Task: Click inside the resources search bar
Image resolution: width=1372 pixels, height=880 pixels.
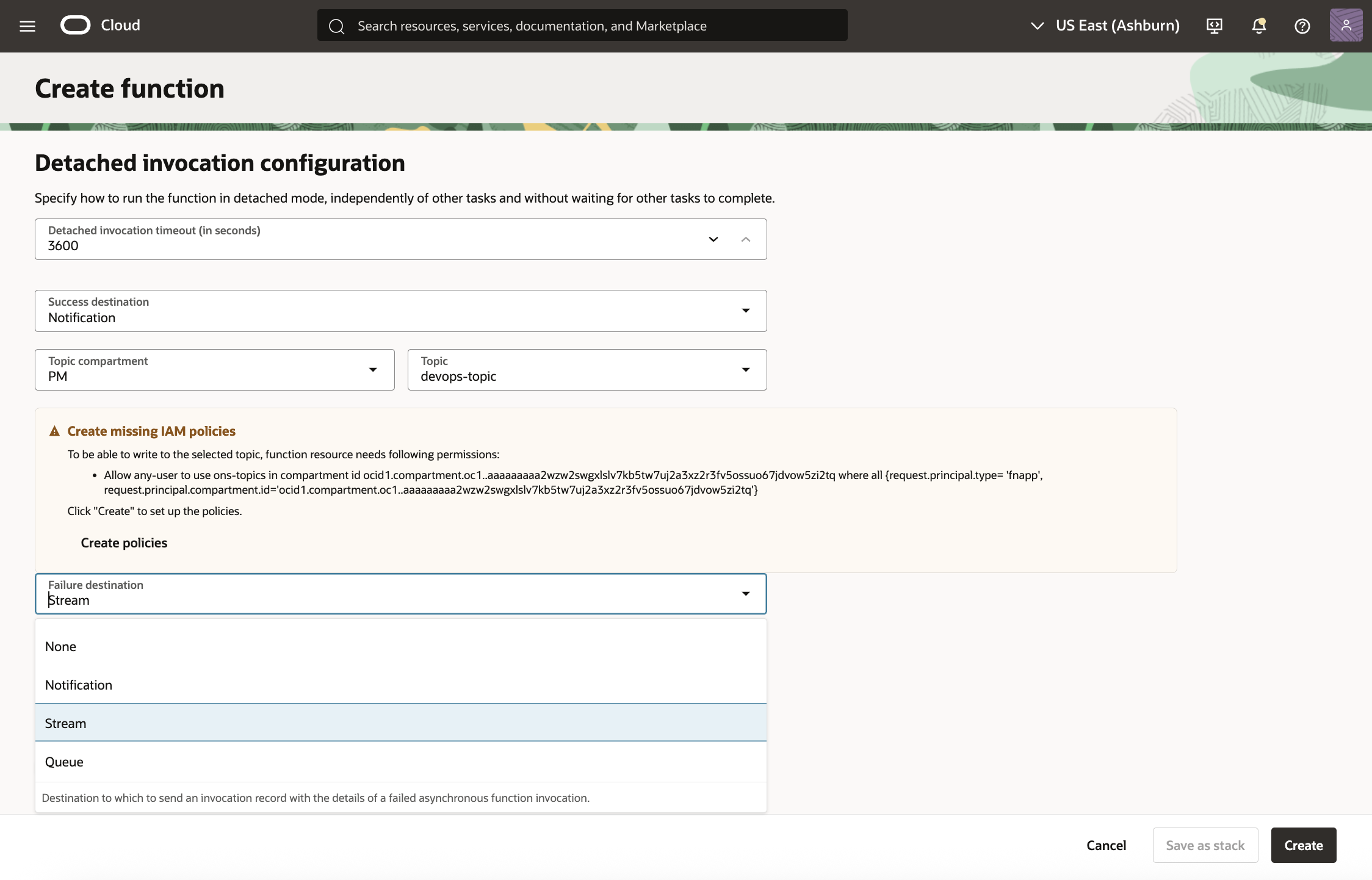Action: [x=549, y=26]
